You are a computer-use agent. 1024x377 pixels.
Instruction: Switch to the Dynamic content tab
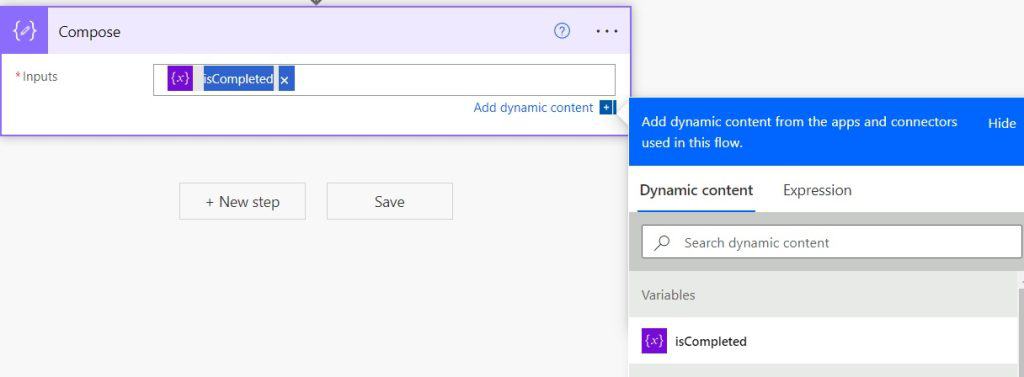tap(696, 190)
